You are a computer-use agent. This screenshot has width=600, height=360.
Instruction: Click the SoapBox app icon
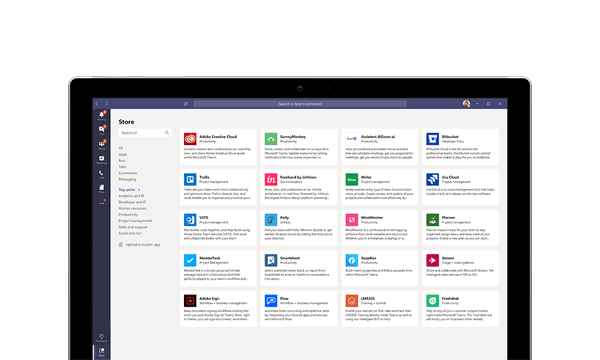[352, 260]
